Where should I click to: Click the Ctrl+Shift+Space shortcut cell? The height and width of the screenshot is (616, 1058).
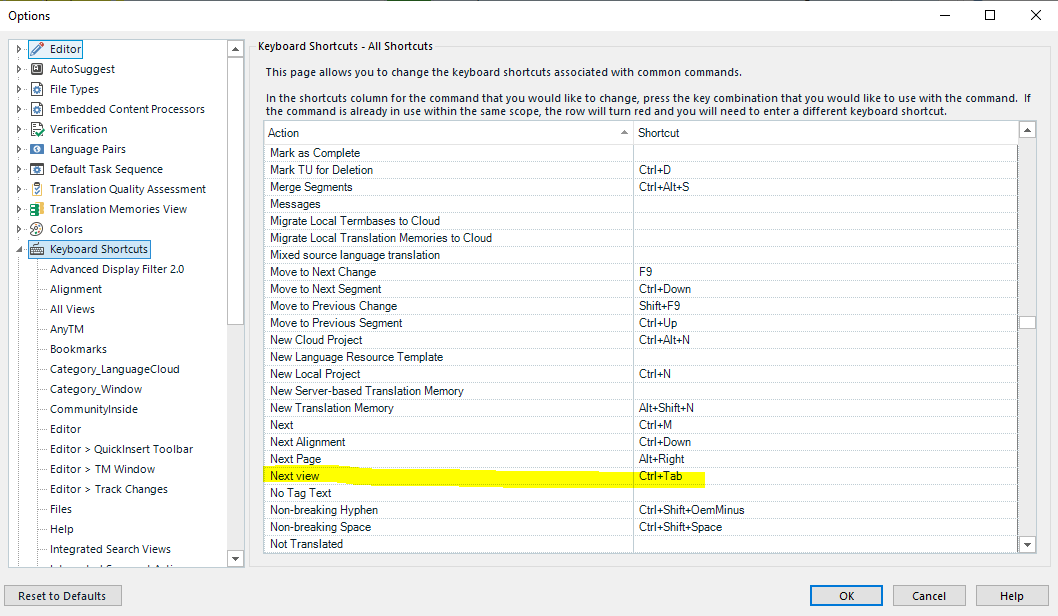[825, 527]
